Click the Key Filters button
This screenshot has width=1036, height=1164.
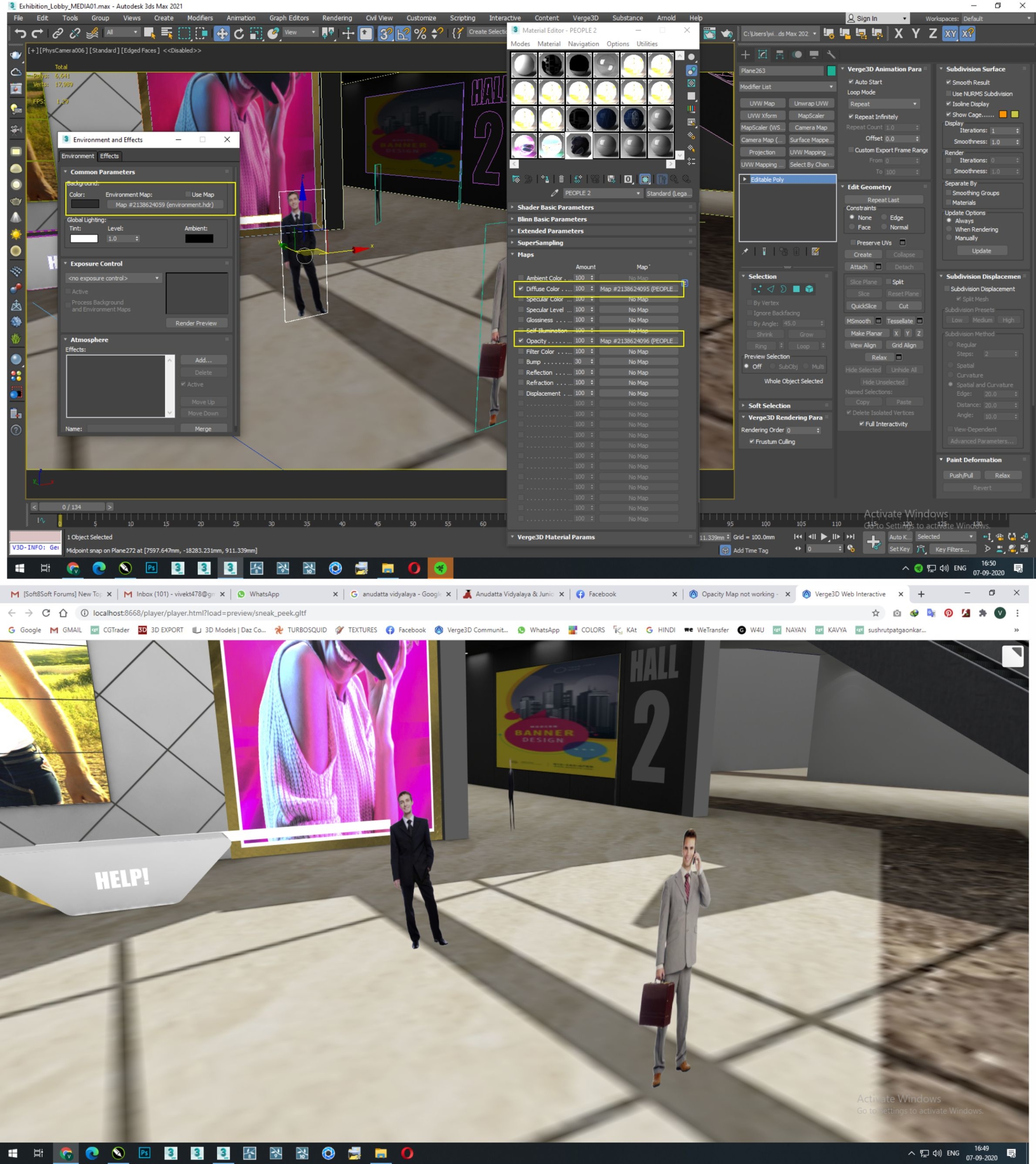click(952, 549)
